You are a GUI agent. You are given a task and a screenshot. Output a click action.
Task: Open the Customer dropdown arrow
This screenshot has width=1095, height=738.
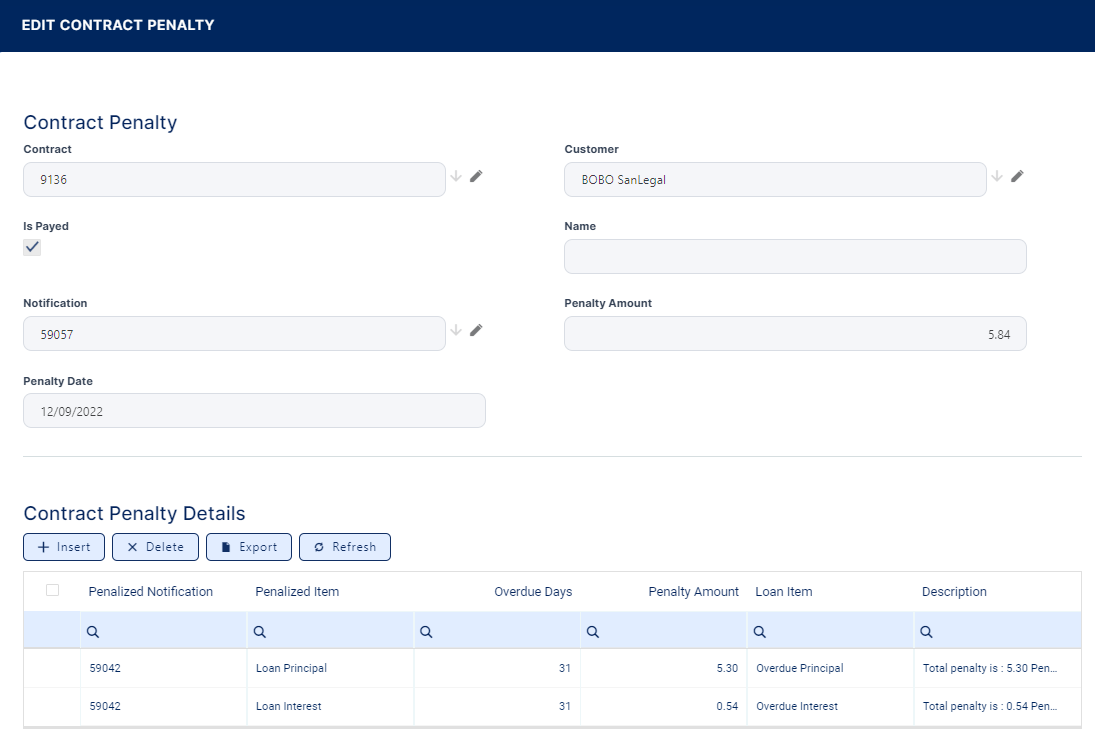coord(997,177)
